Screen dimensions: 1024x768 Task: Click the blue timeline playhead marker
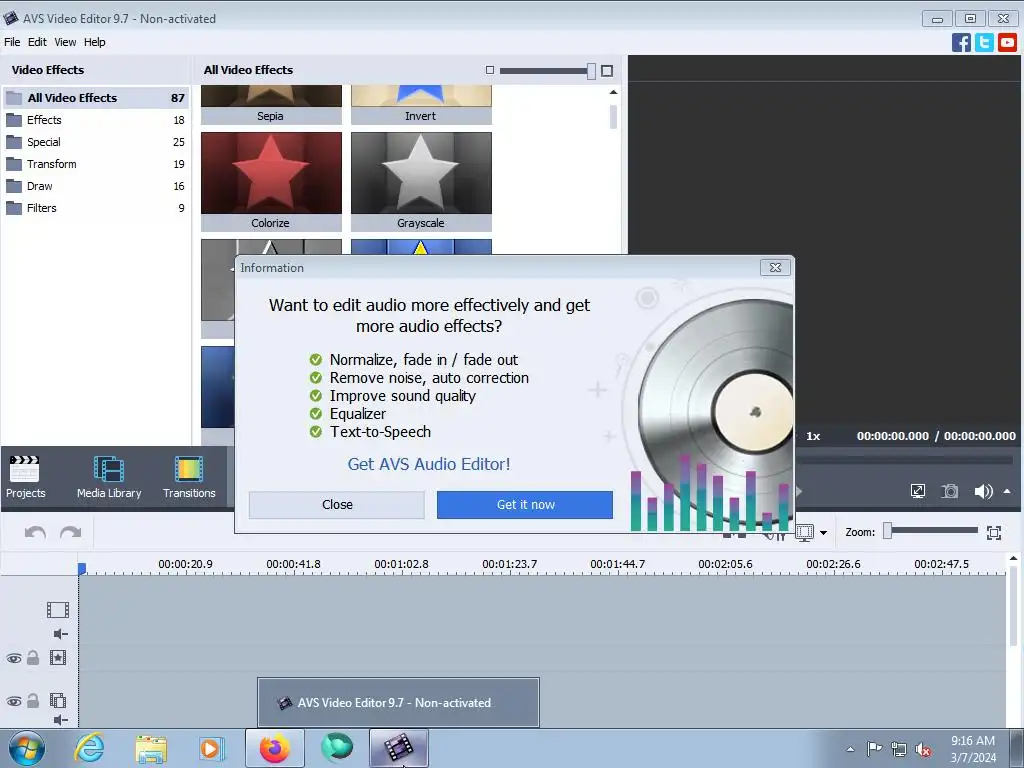click(82, 569)
